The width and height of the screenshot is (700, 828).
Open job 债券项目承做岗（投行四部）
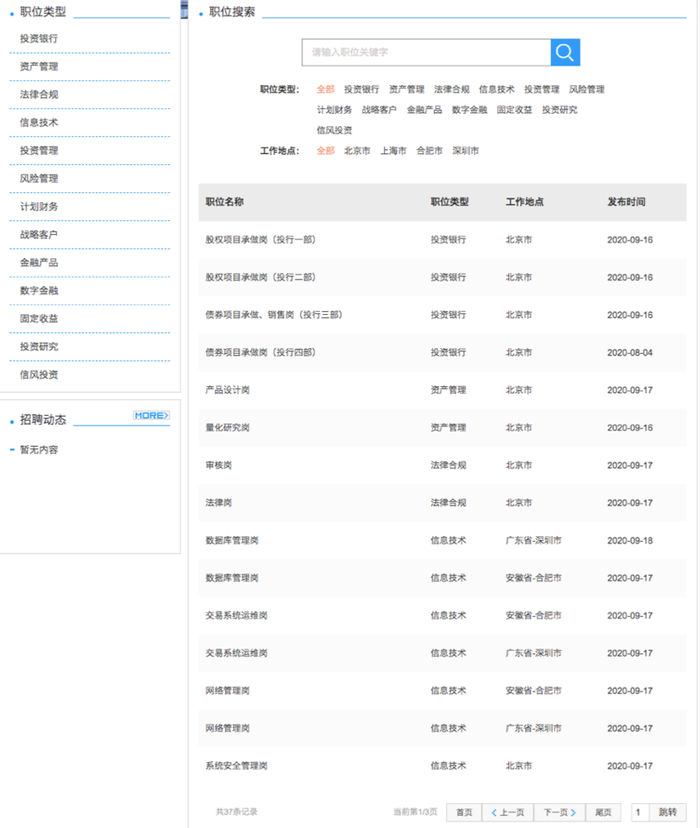(261, 352)
